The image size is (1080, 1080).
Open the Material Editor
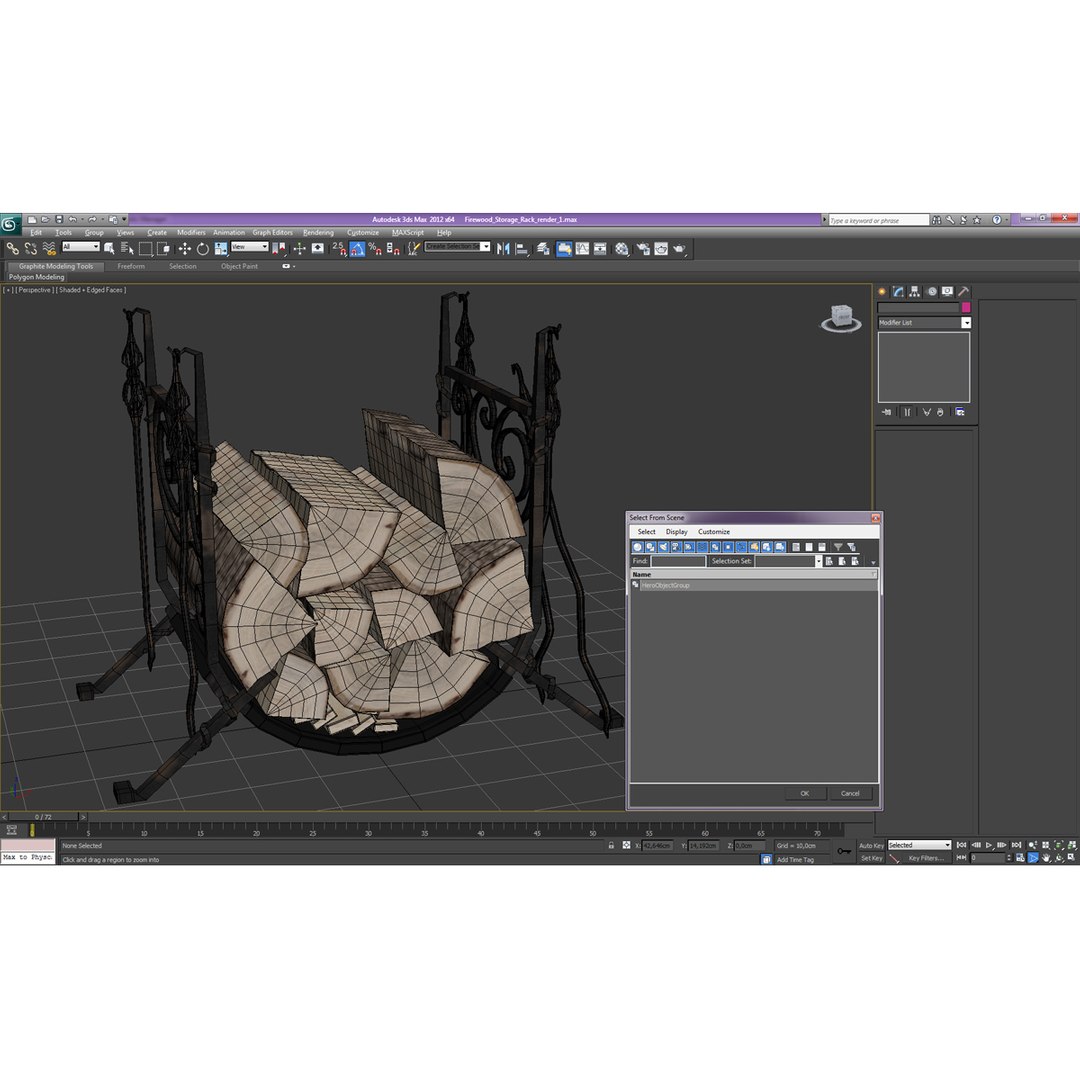[x=622, y=249]
